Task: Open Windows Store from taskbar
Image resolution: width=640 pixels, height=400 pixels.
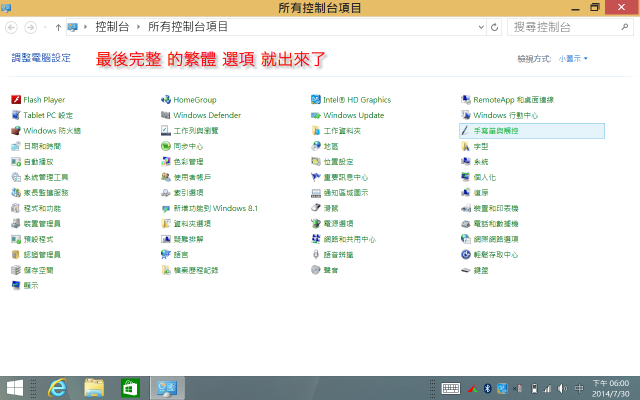Action: click(130, 388)
